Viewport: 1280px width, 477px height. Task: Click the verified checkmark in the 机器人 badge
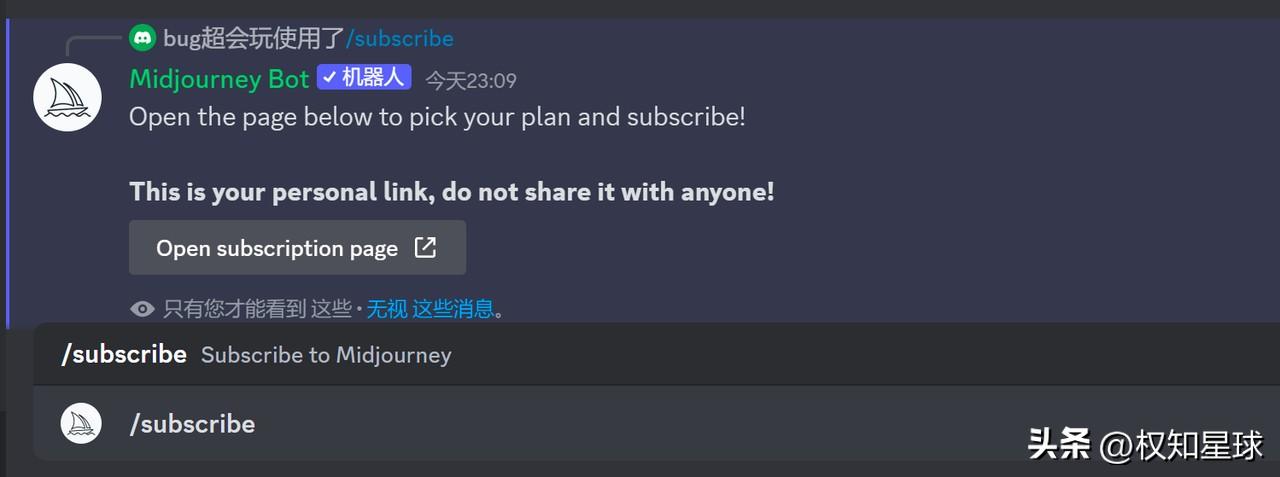point(329,77)
